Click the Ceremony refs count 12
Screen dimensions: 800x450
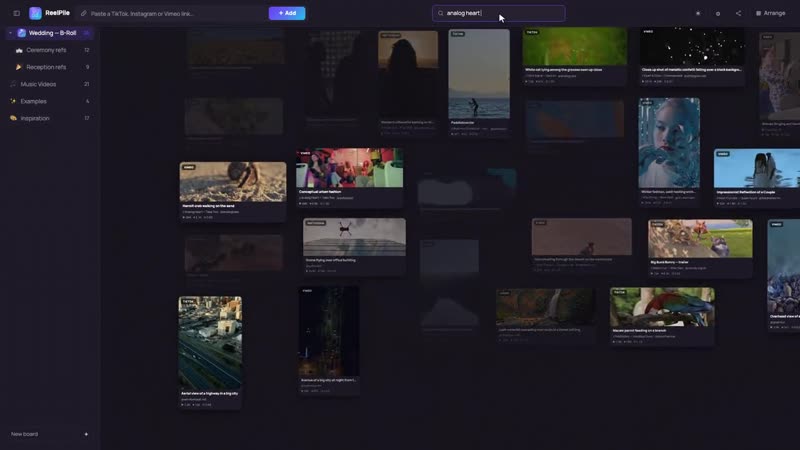point(87,50)
